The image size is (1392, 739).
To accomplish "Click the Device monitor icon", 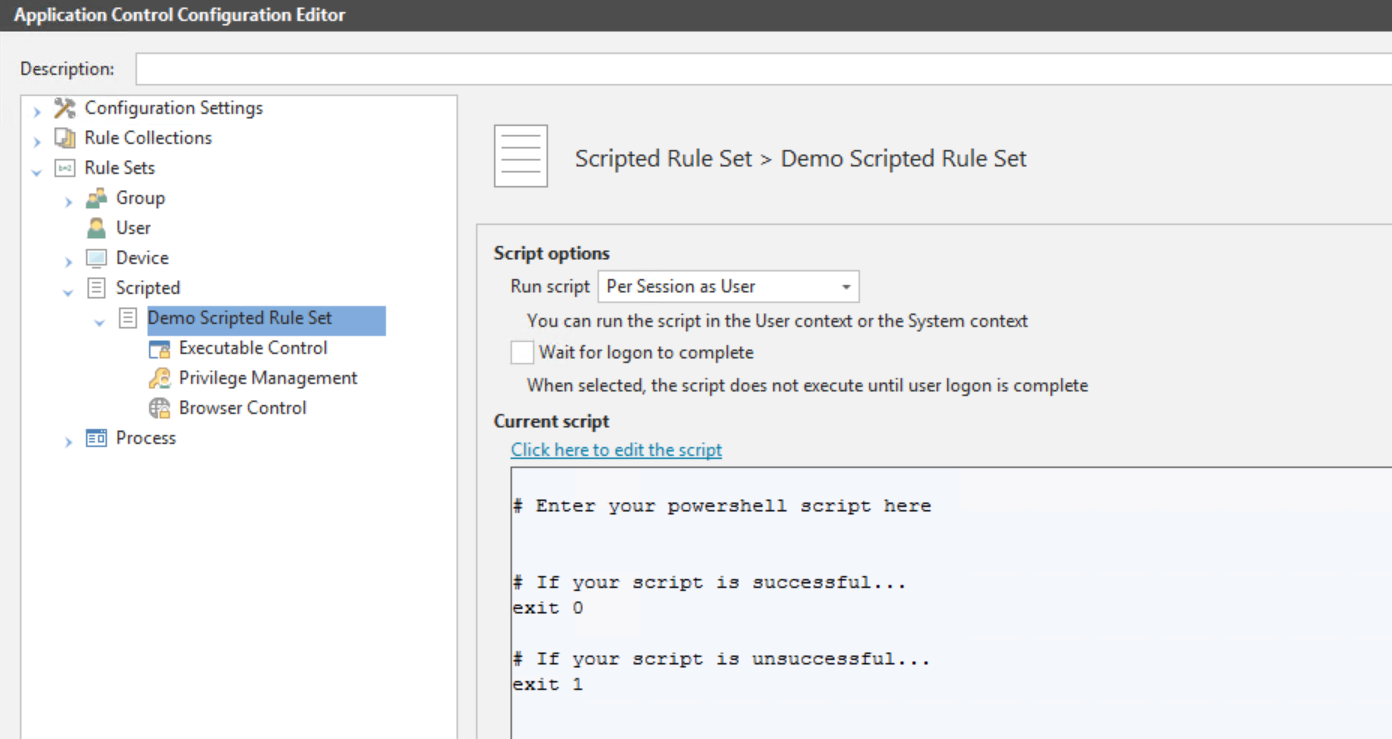I will 97,258.
